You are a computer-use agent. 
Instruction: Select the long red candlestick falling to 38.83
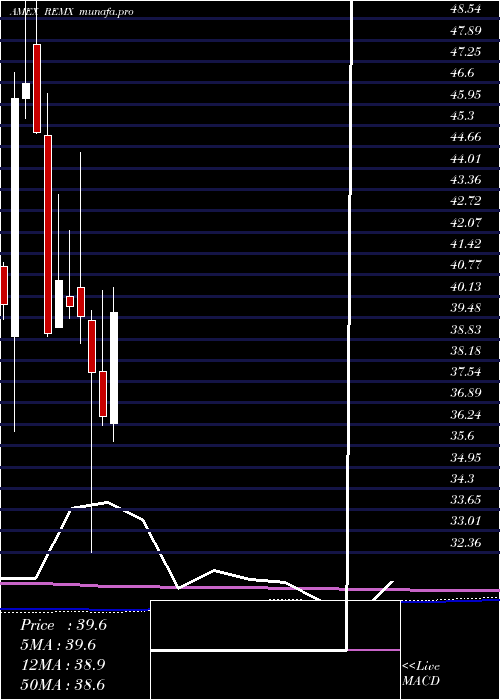tap(48, 234)
